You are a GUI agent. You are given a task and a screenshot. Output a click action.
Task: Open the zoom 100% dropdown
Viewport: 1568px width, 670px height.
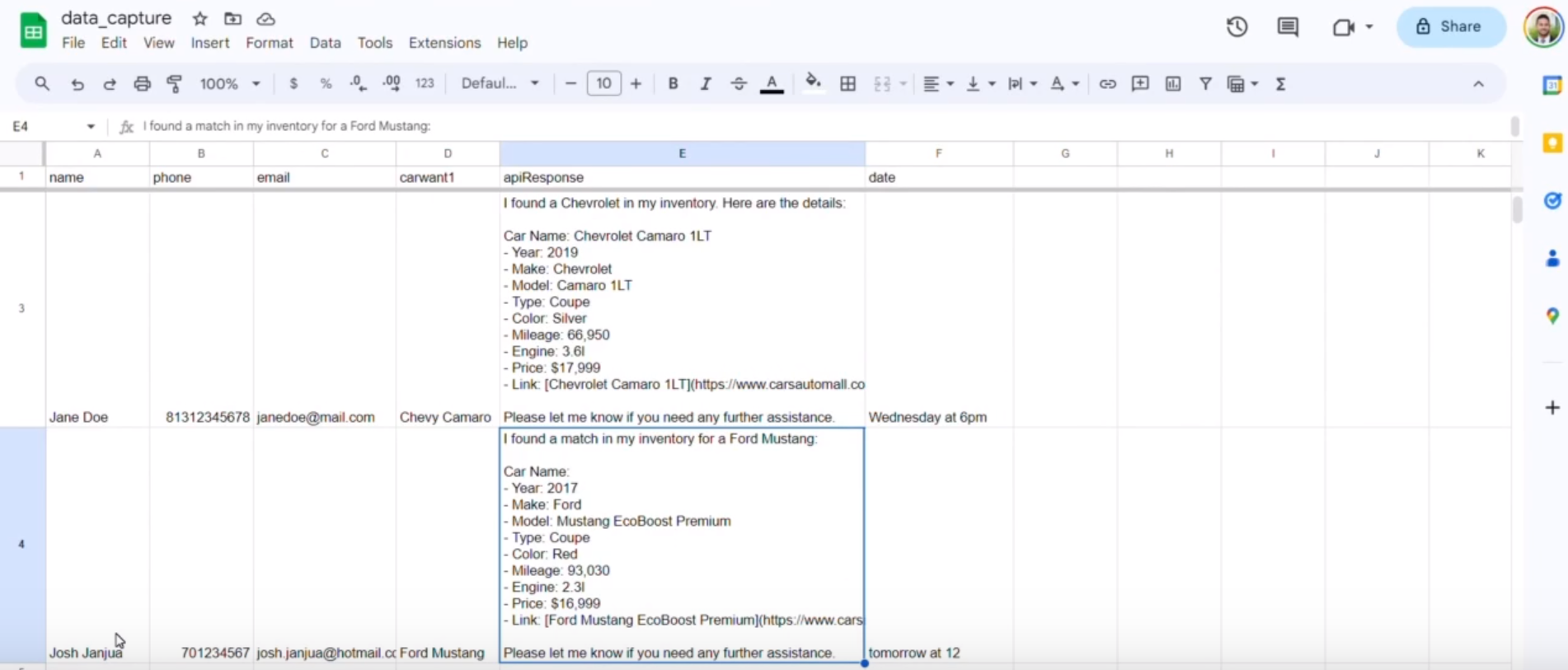230,84
